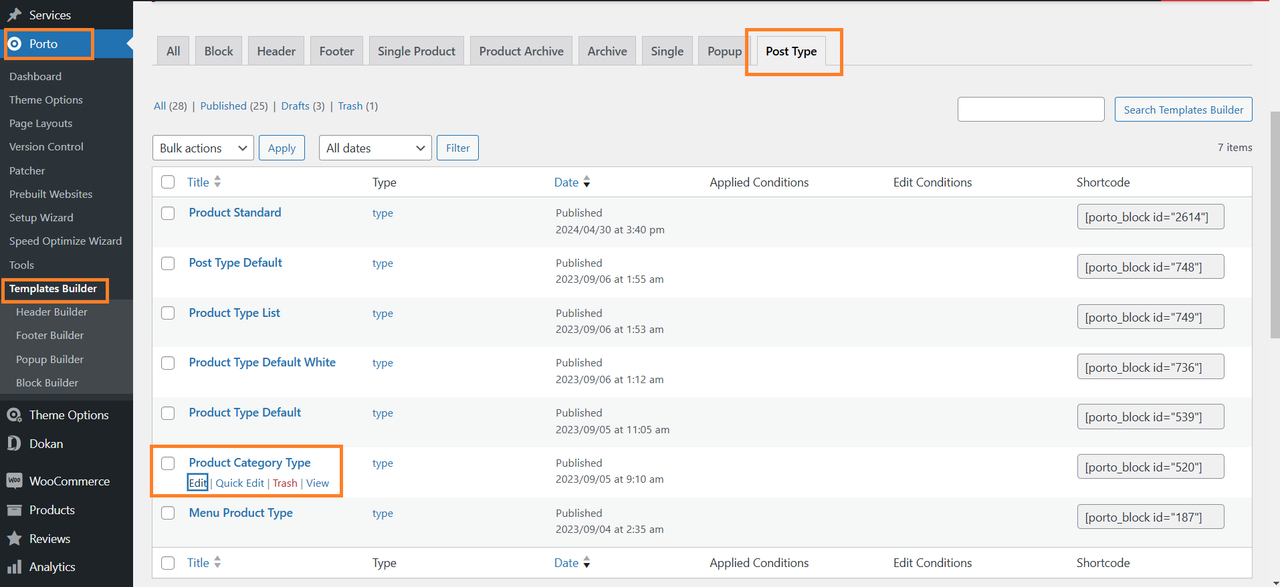Open Speed Optimize Wizard menu item
Screen dimensions: 1280x587
(x=66, y=241)
